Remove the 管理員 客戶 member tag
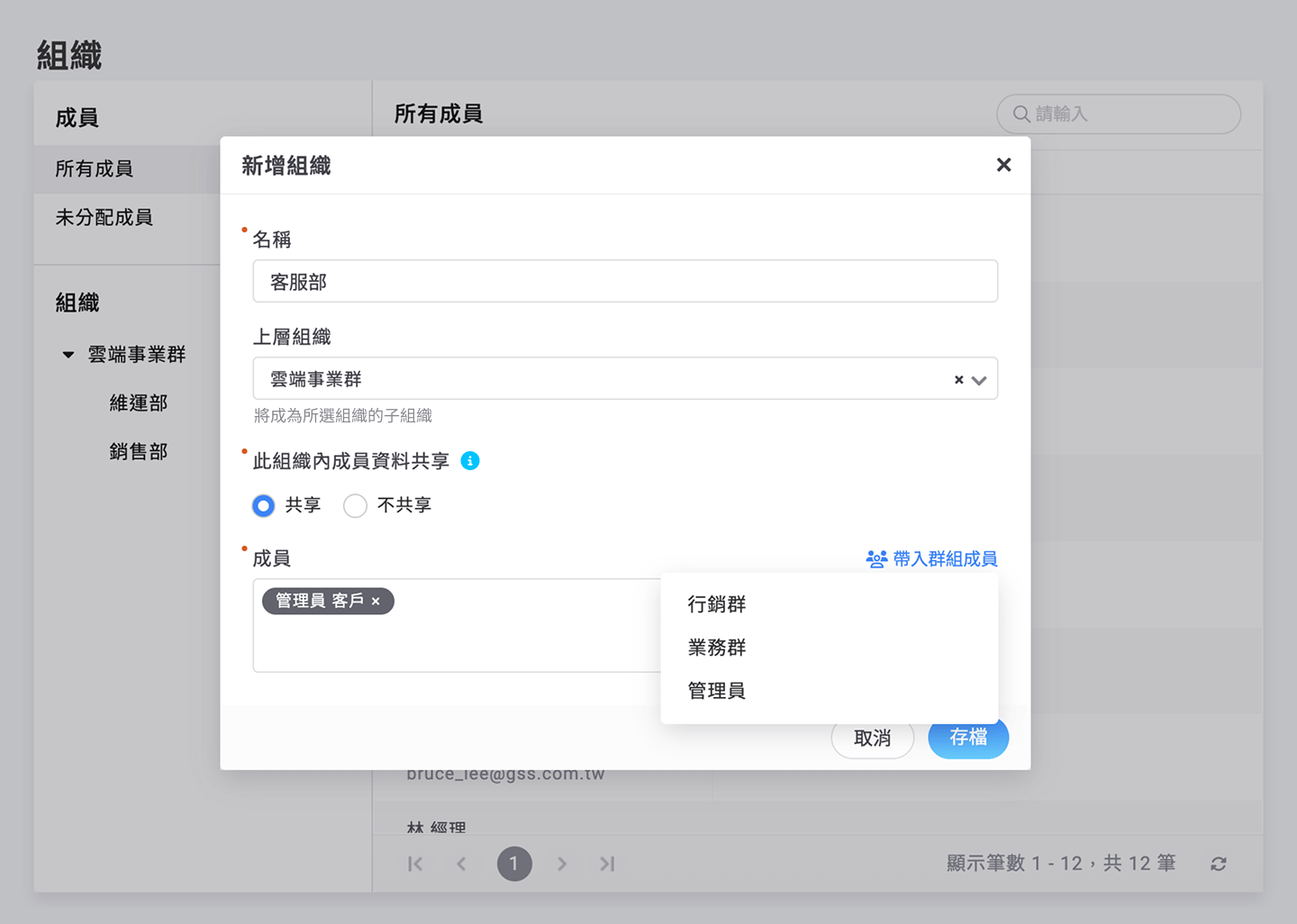Screen dimensions: 1297x924 (376, 602)
